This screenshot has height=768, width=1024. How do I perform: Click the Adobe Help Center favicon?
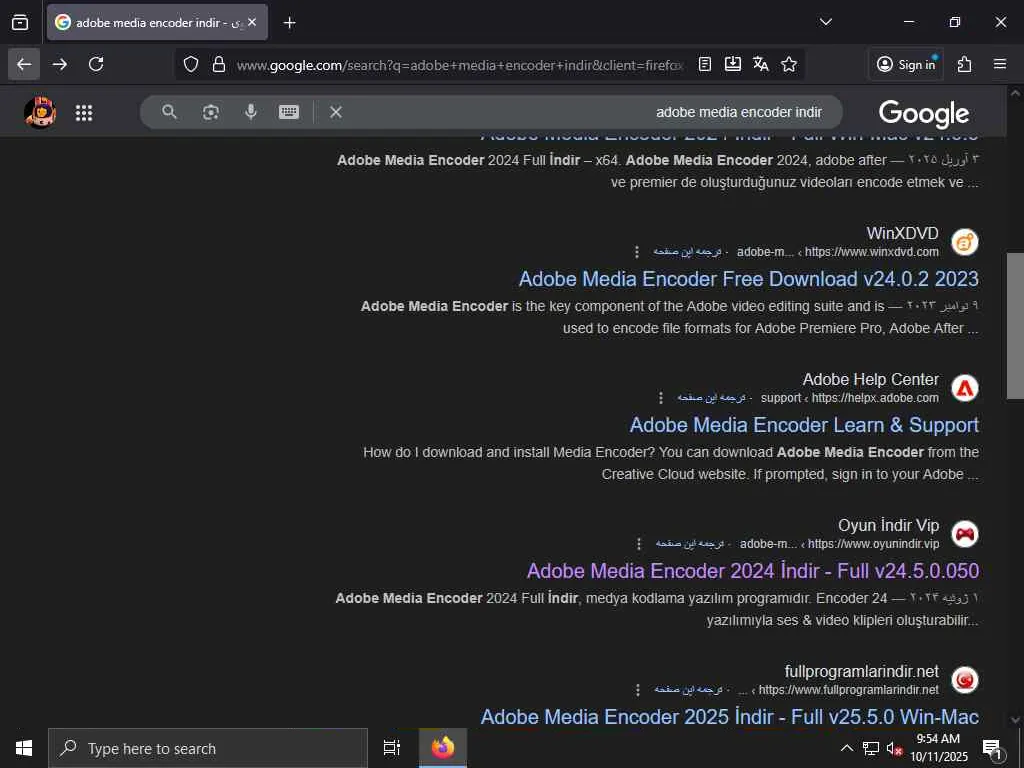[x=965, y=388]
